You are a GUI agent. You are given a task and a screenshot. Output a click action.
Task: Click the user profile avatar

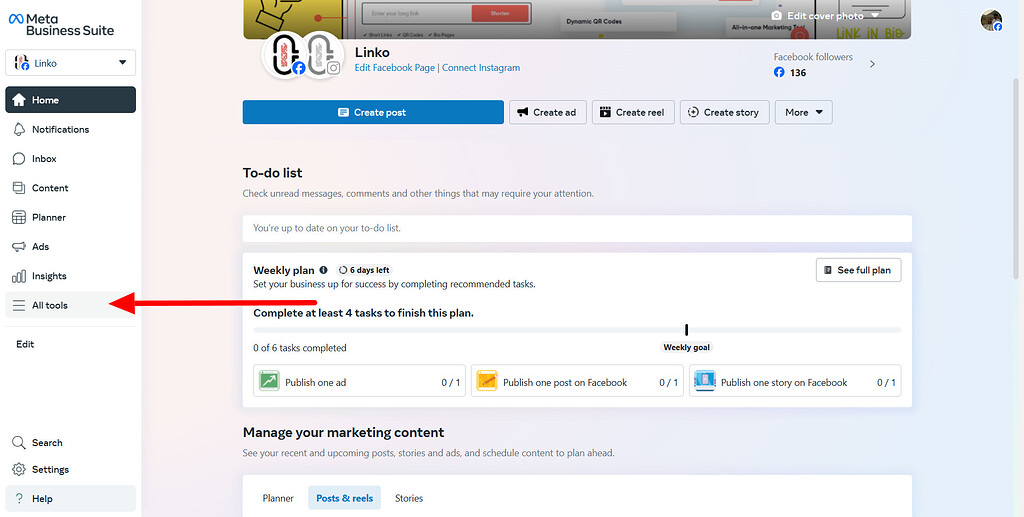coord(991,20)
